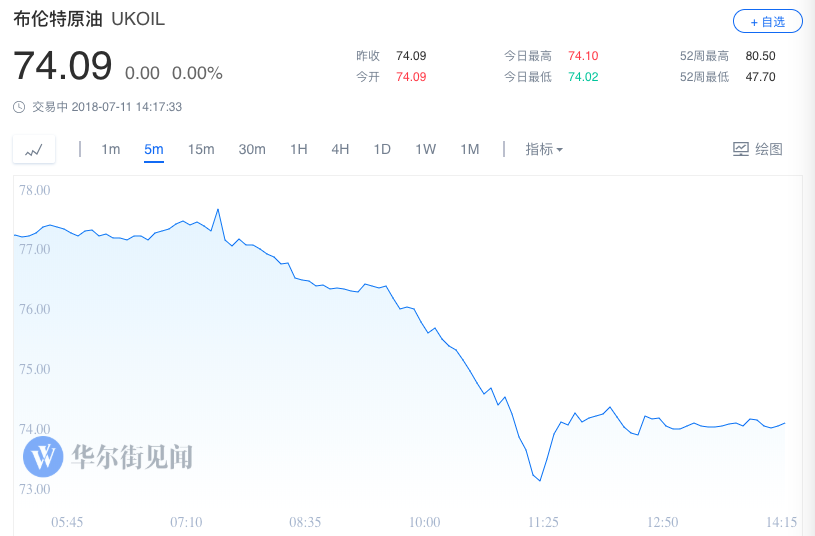Open the 指标 indicators dropdown
815x536 pixels.
(x=544, y=149)
